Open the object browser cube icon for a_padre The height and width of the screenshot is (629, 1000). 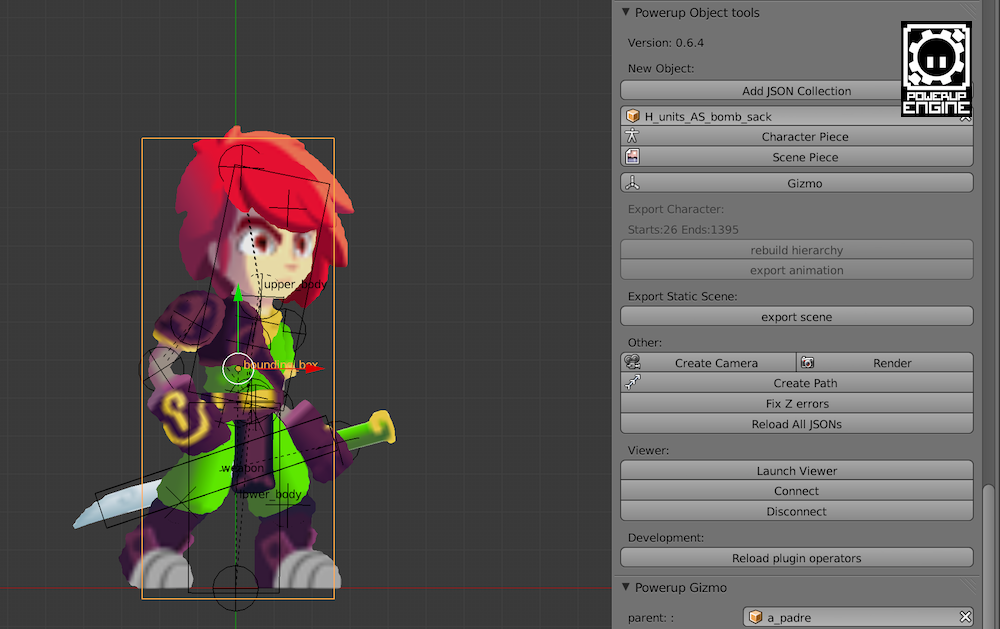pos(756,617)
